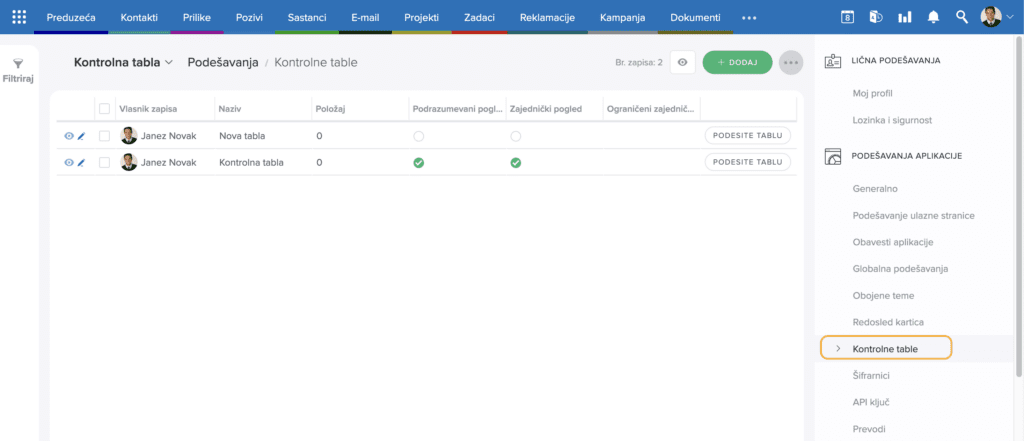
Task: View the Nova tabla record eye icon
Action: 69,136
